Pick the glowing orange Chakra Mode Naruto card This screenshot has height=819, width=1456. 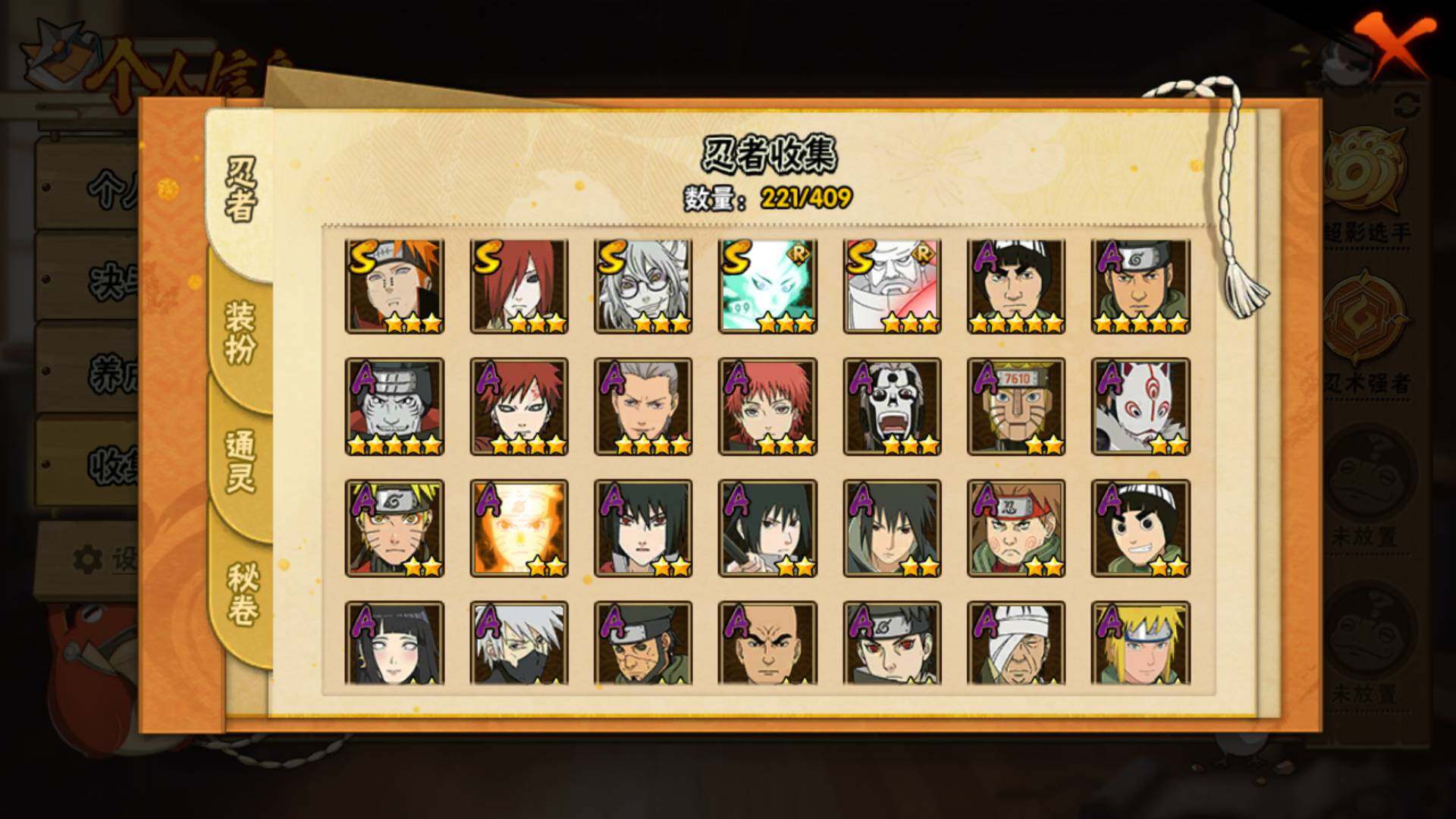point(519,528)
